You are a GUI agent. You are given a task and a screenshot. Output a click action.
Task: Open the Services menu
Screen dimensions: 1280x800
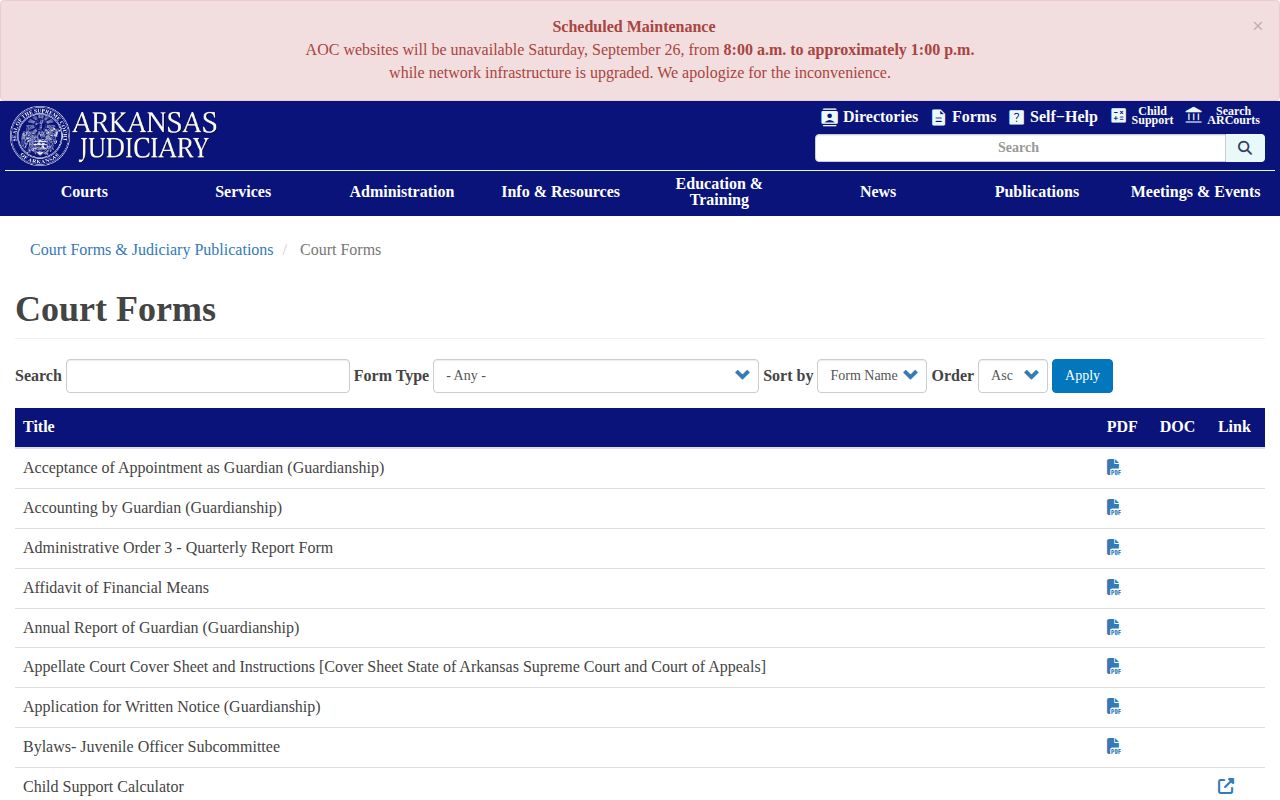pos(243,192)
